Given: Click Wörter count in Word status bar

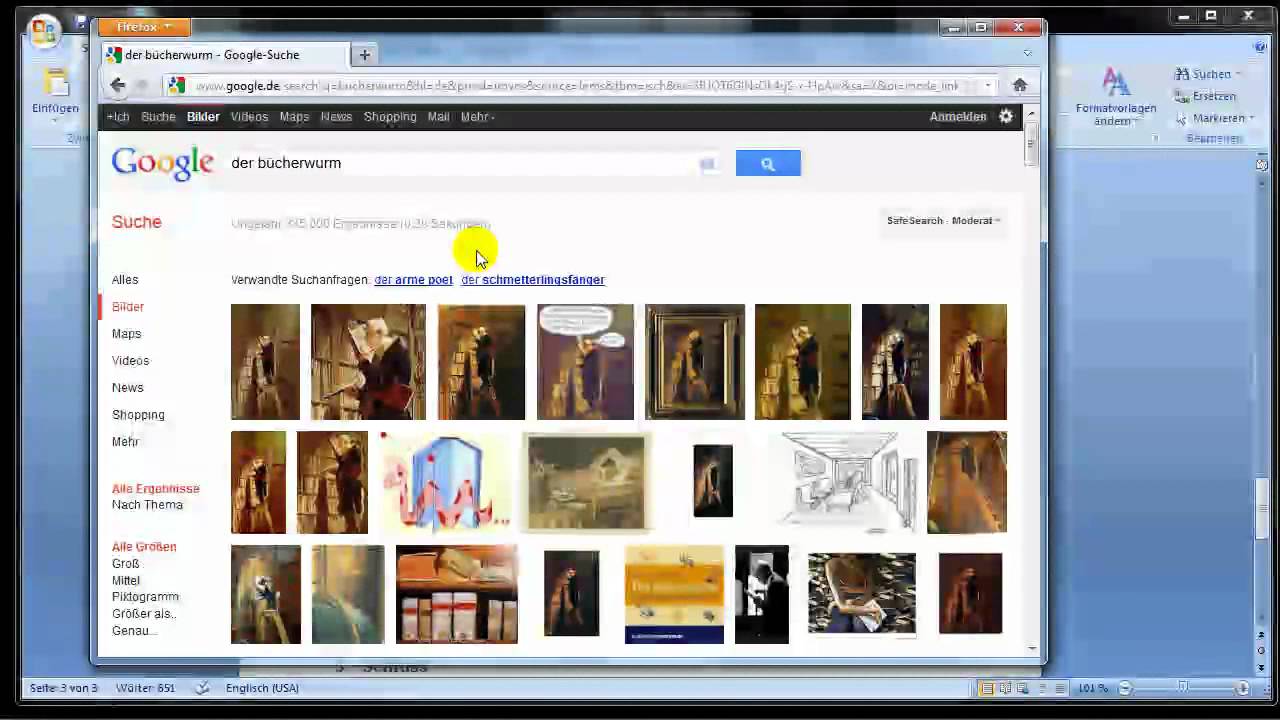Looking at the screenshot, I should 145,688.
